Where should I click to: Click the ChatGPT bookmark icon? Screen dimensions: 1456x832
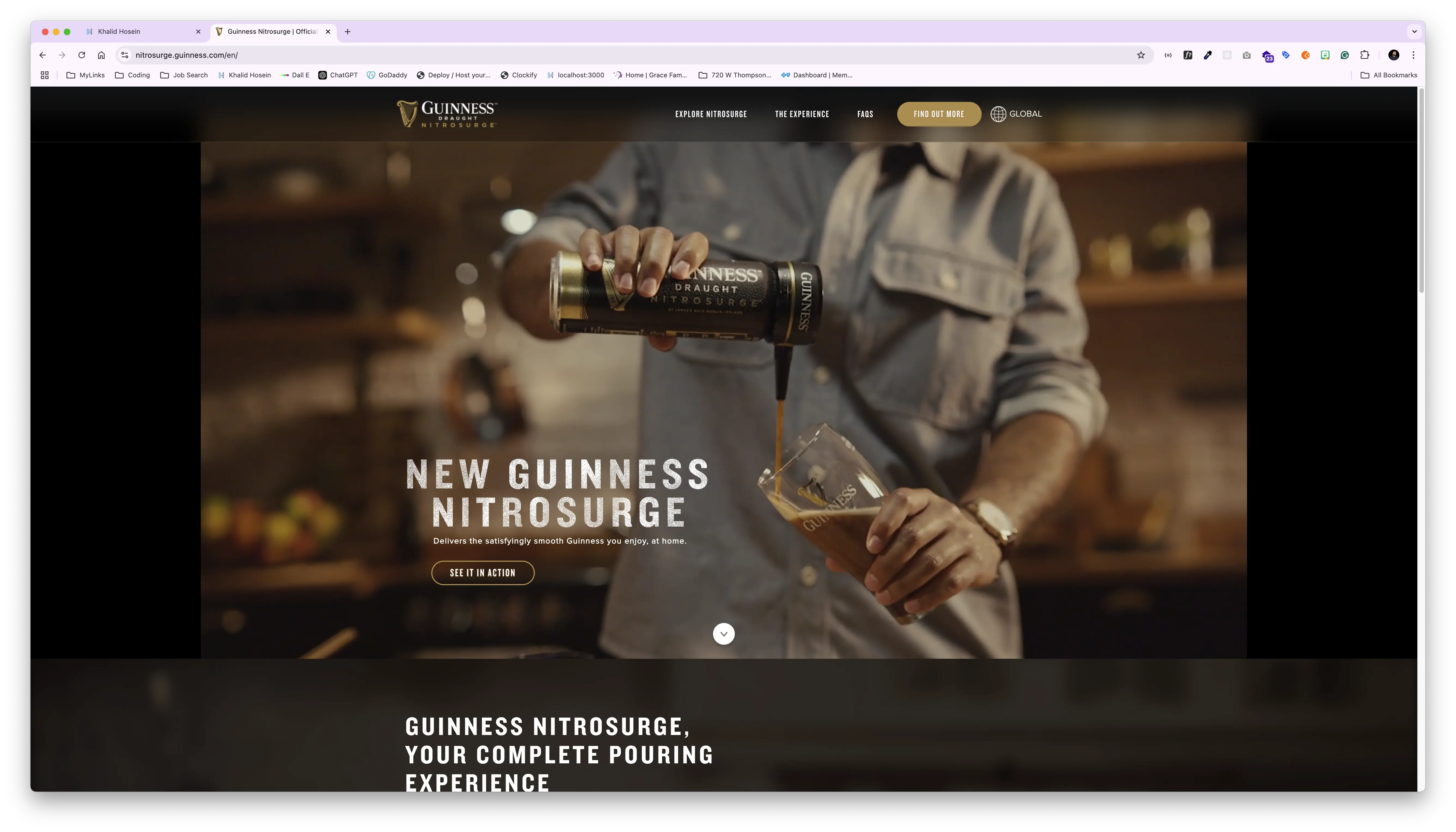323,75
